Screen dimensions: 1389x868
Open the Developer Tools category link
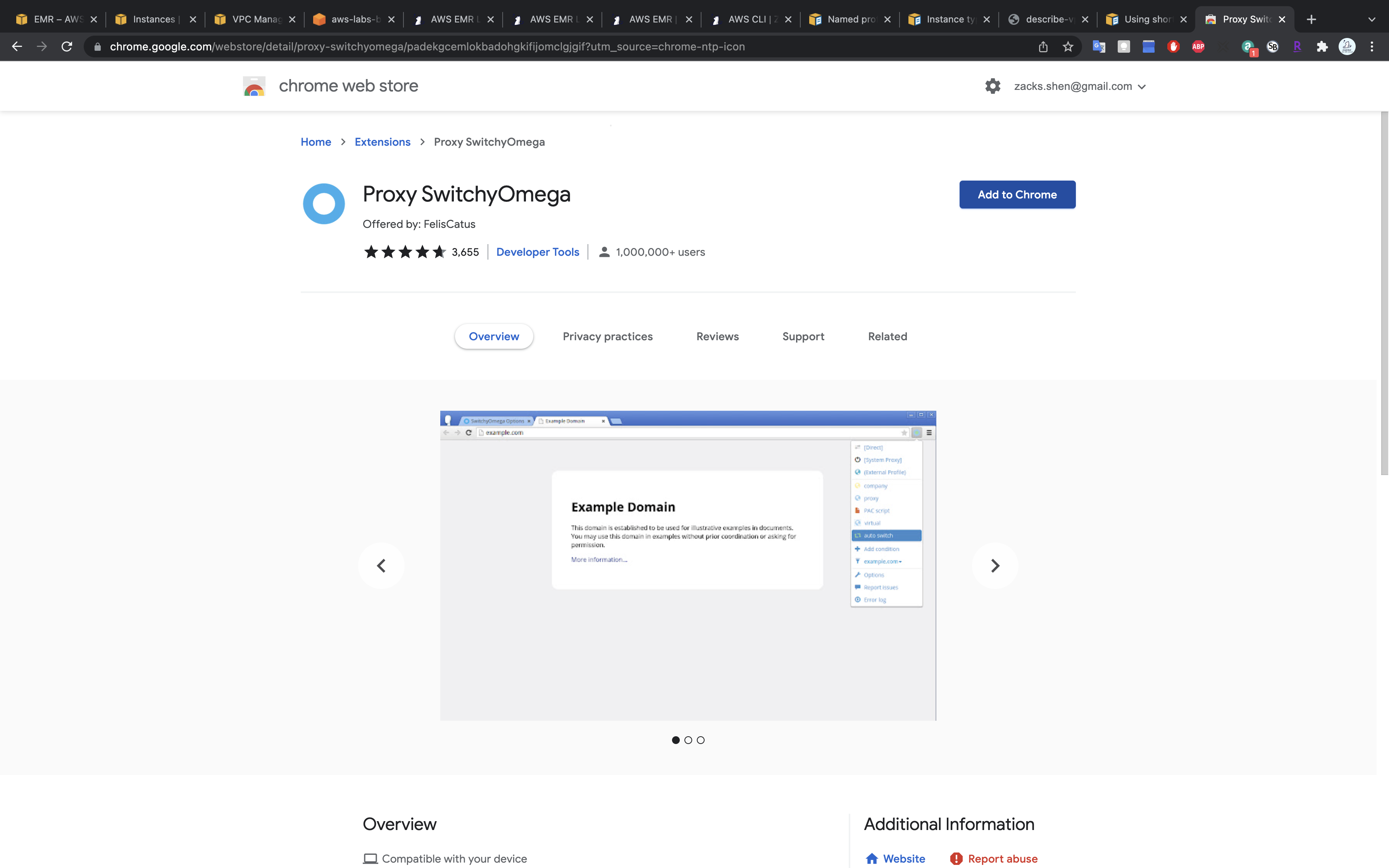pyautogui.click(x=537, y=252)
